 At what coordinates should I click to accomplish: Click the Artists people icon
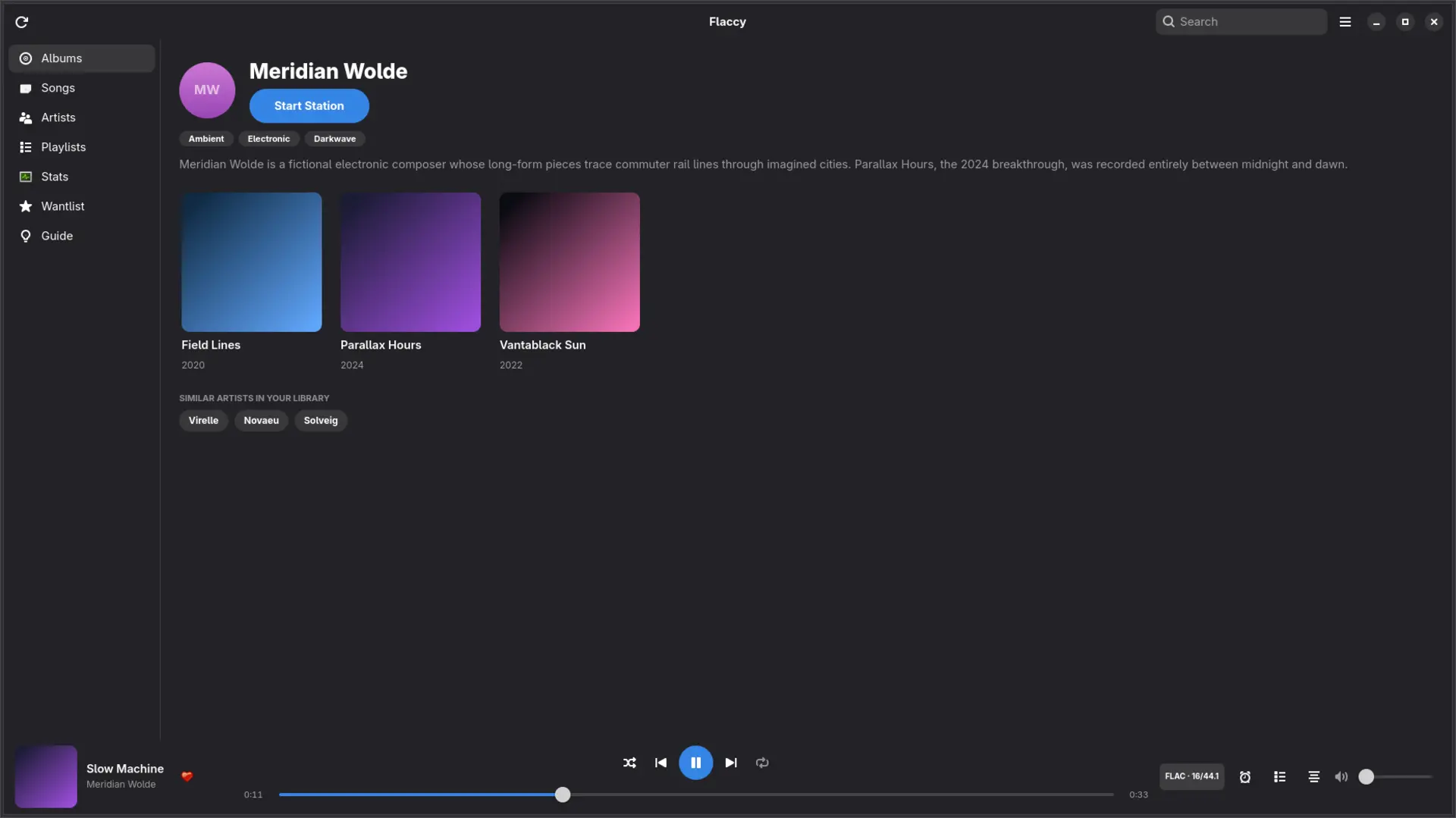[x=26, y=118]
